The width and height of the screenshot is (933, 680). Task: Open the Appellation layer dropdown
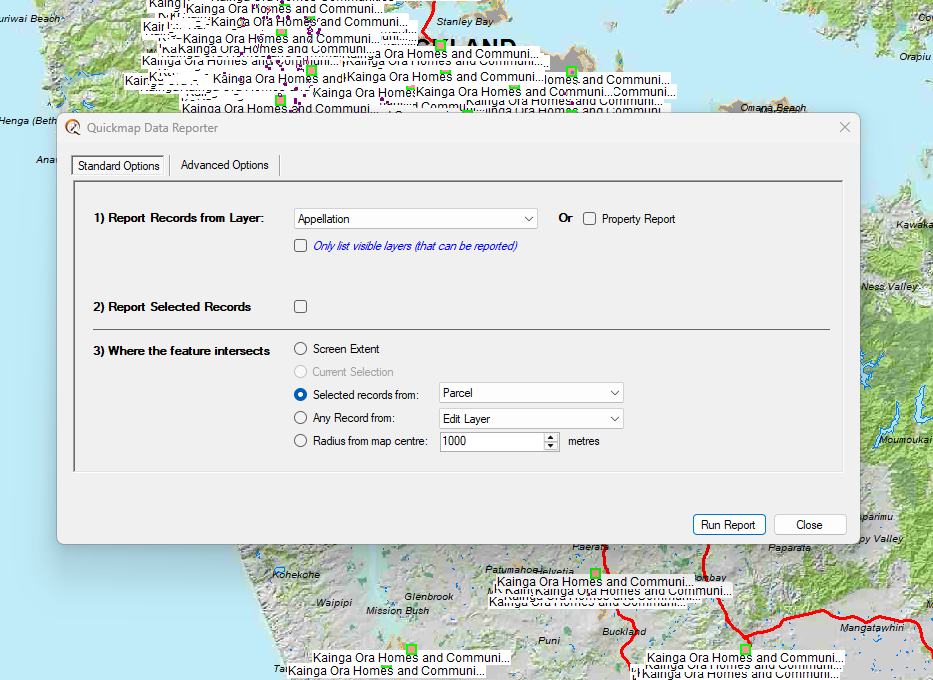point(416,219)
